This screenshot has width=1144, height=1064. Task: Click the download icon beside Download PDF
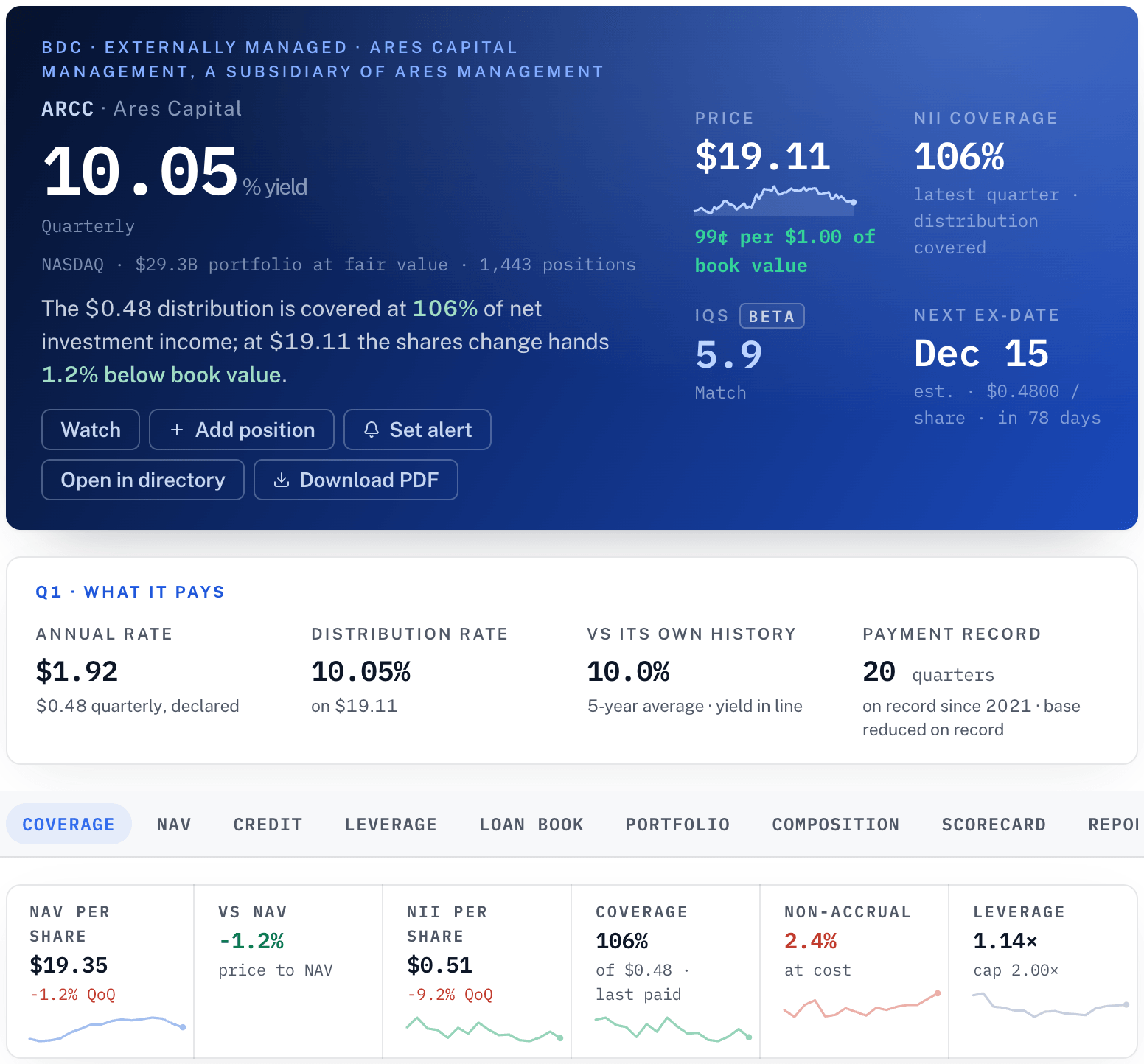coord(282,480)
